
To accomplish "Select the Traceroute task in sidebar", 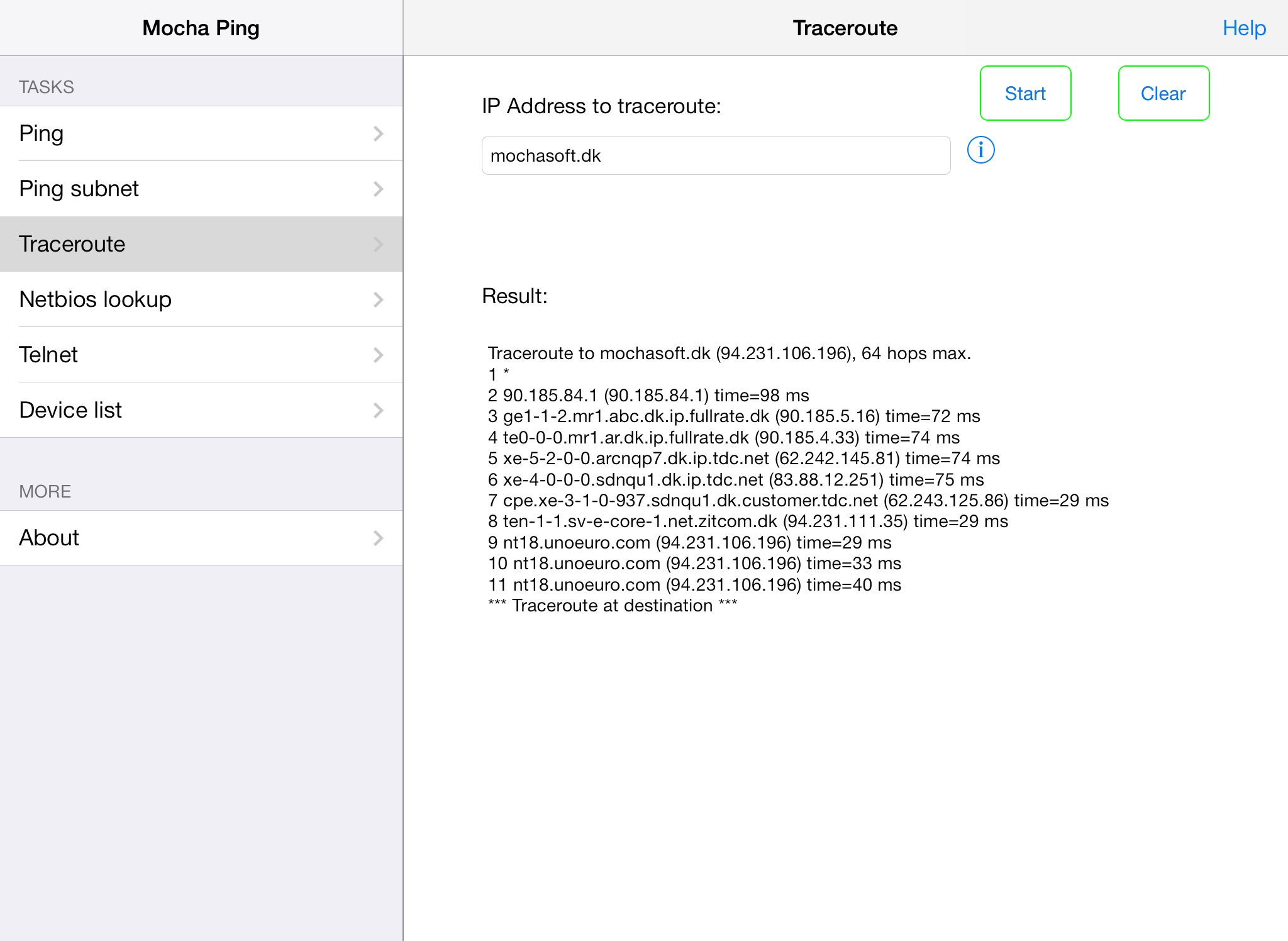I will coord(201,244).
